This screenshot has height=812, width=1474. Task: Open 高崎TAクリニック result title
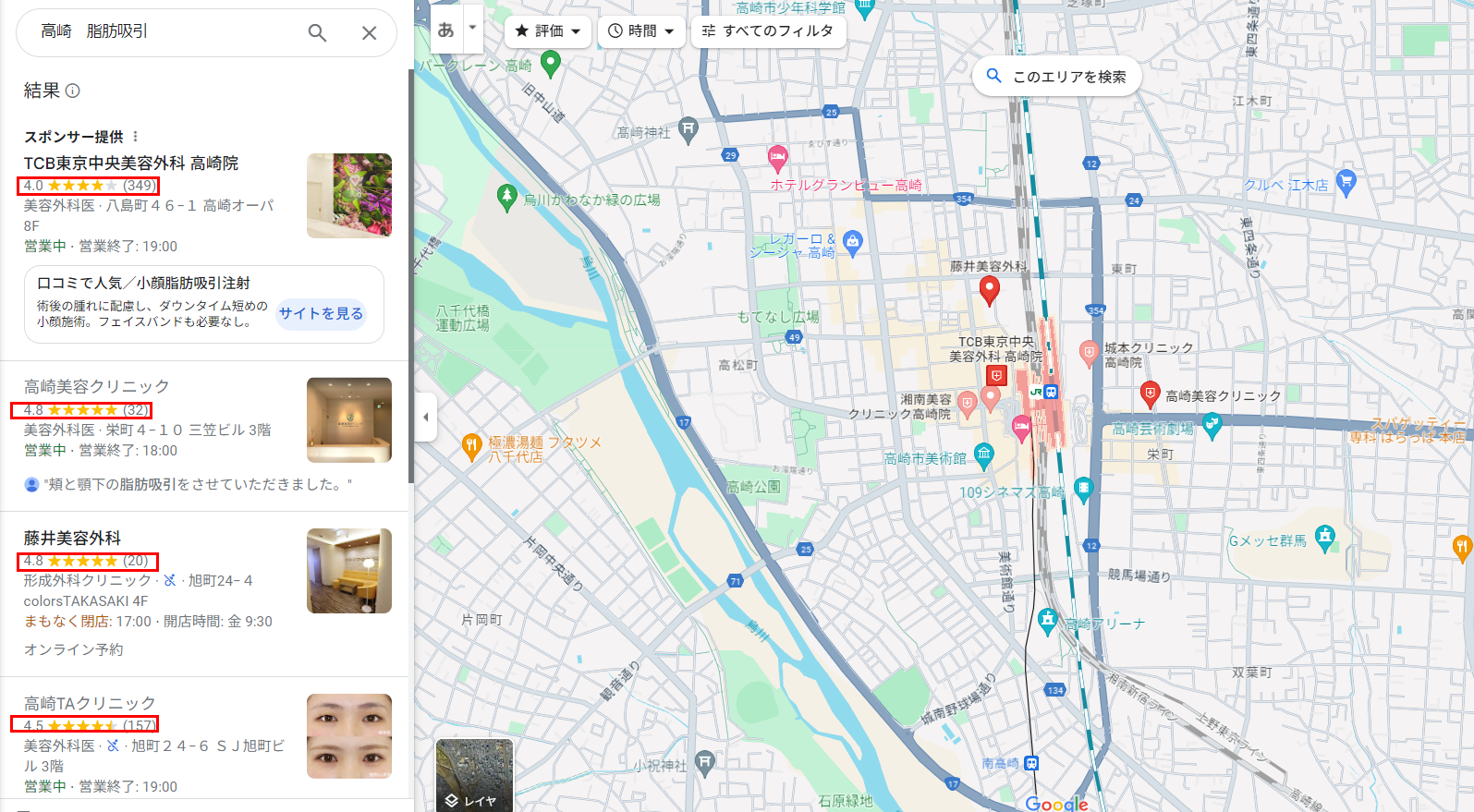(90, 703)
